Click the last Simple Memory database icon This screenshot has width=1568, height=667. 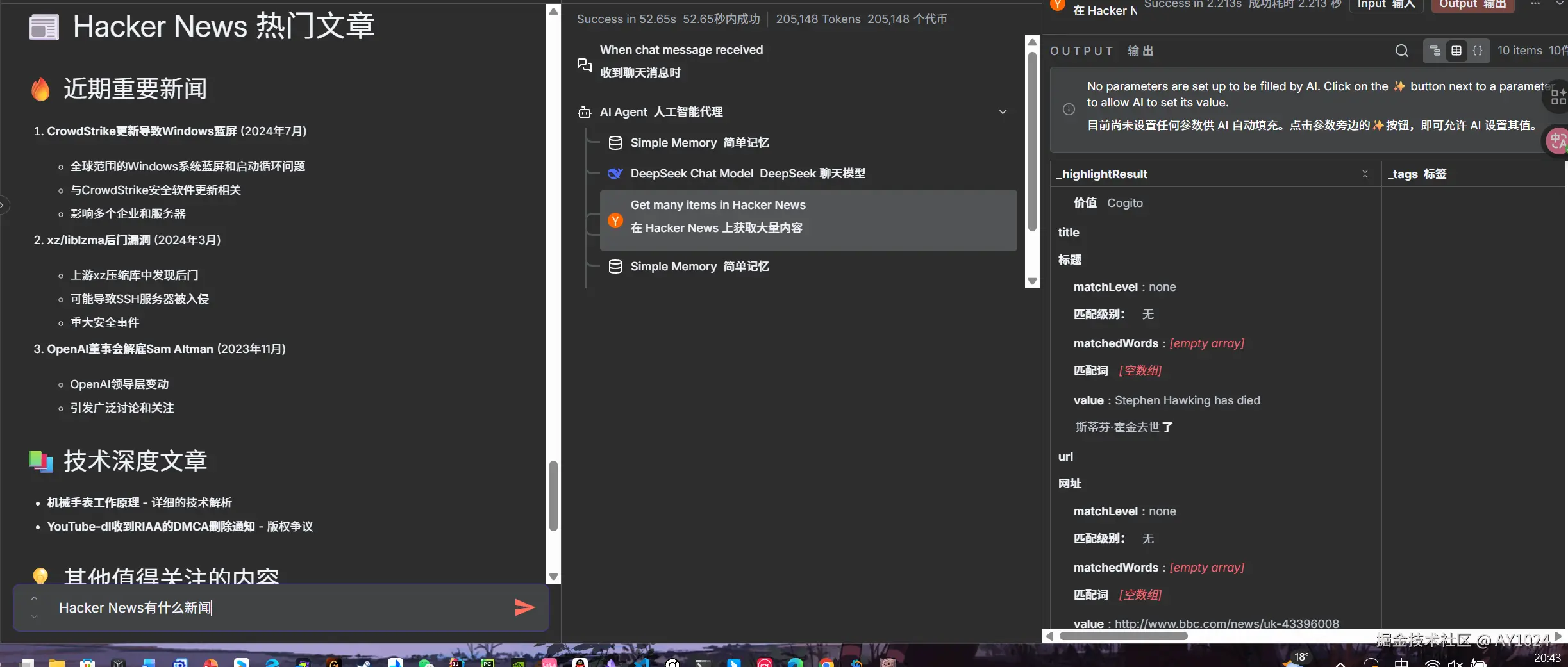pyautogui.click(x=615, y=267)
